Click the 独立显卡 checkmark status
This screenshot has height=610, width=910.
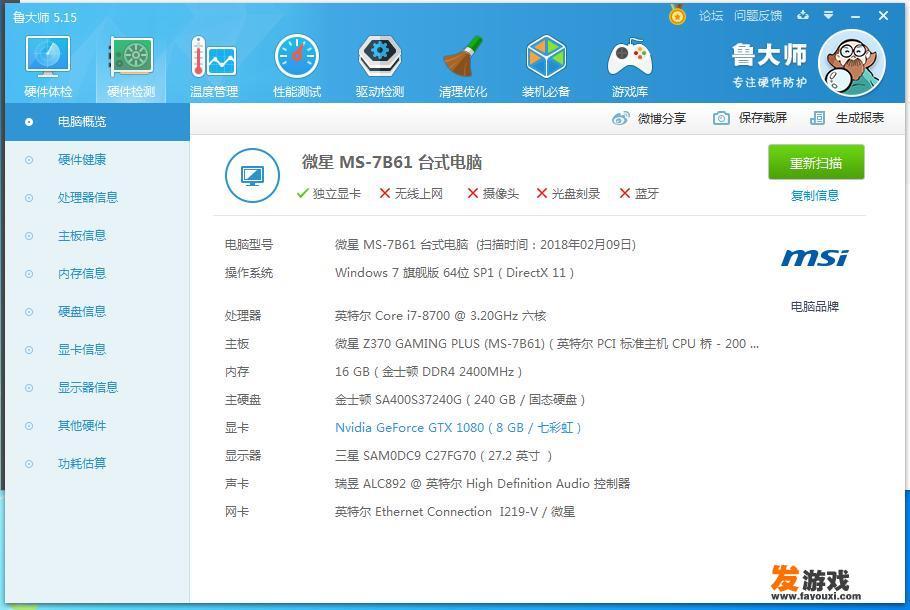[328, 193]
